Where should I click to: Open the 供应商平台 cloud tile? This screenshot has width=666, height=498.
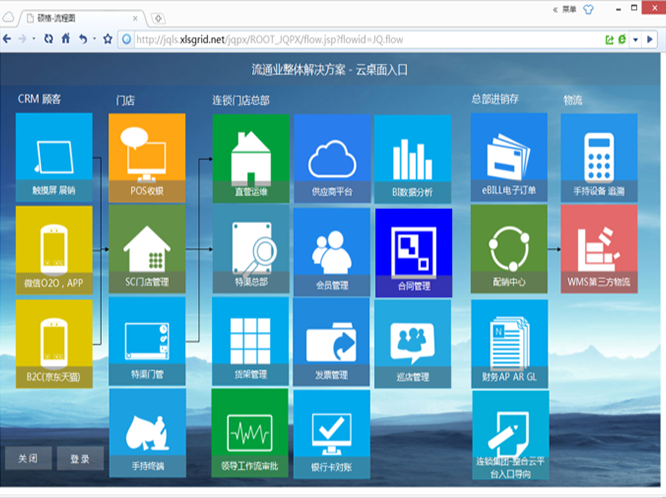click(x=332, y=158)
